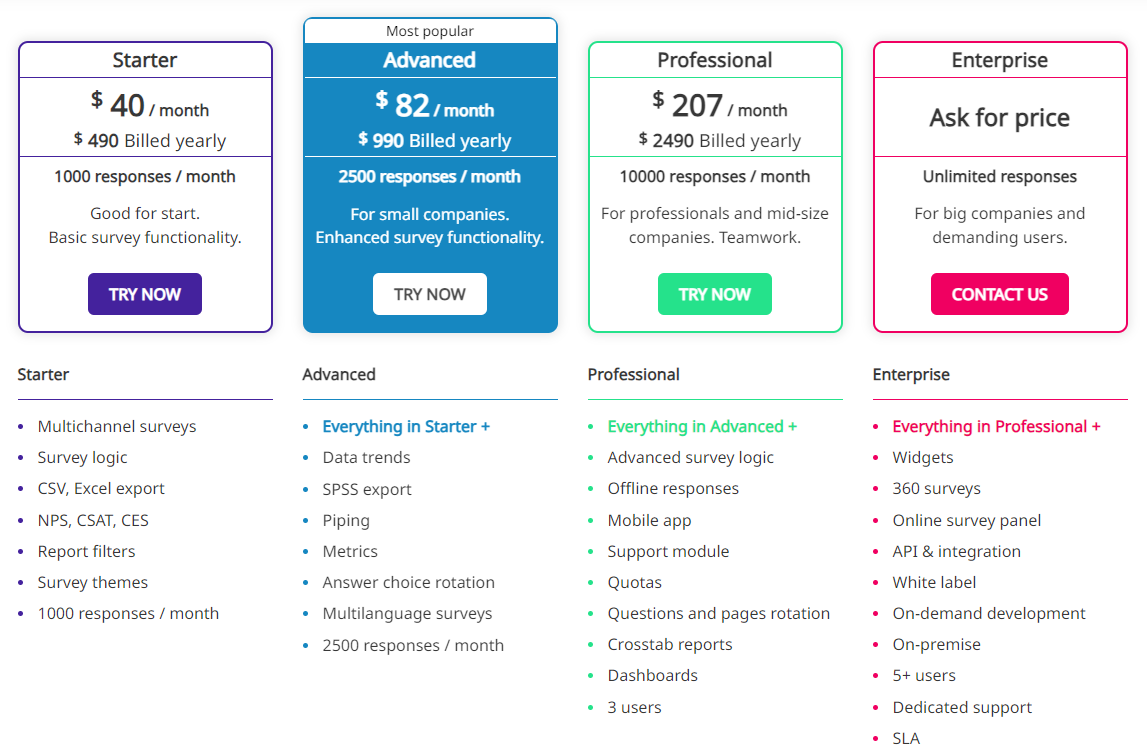
Task: Open the Everything in Advanced + link
Action: (702, 426)
